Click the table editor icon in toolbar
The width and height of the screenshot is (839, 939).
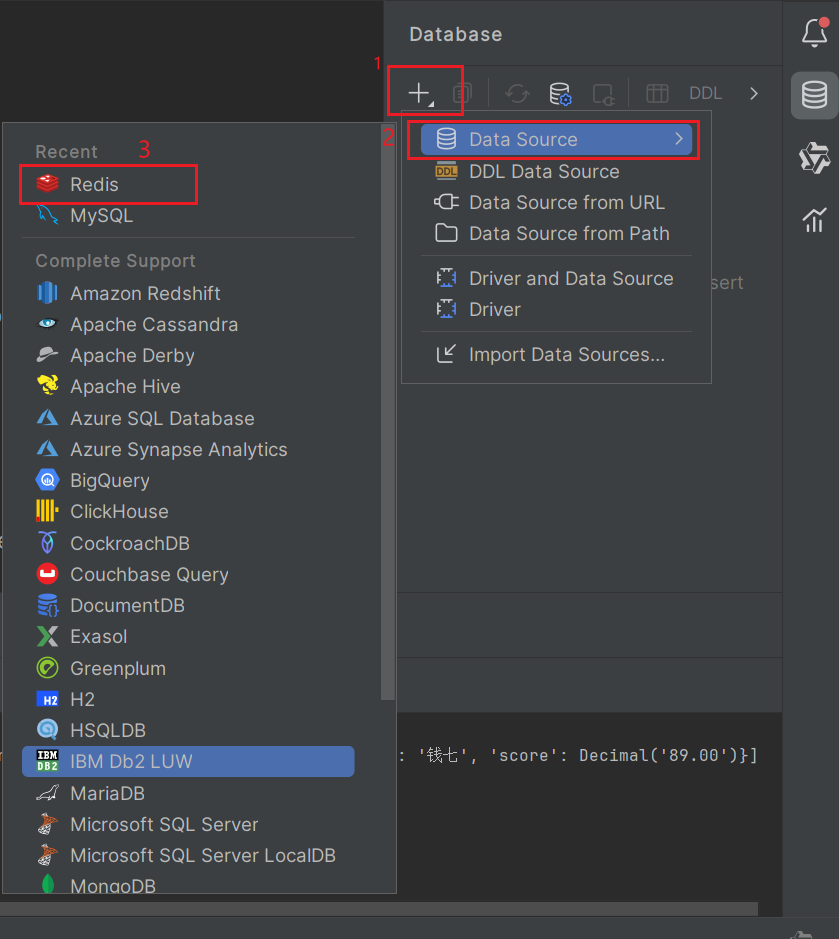(x=657, y=93)
